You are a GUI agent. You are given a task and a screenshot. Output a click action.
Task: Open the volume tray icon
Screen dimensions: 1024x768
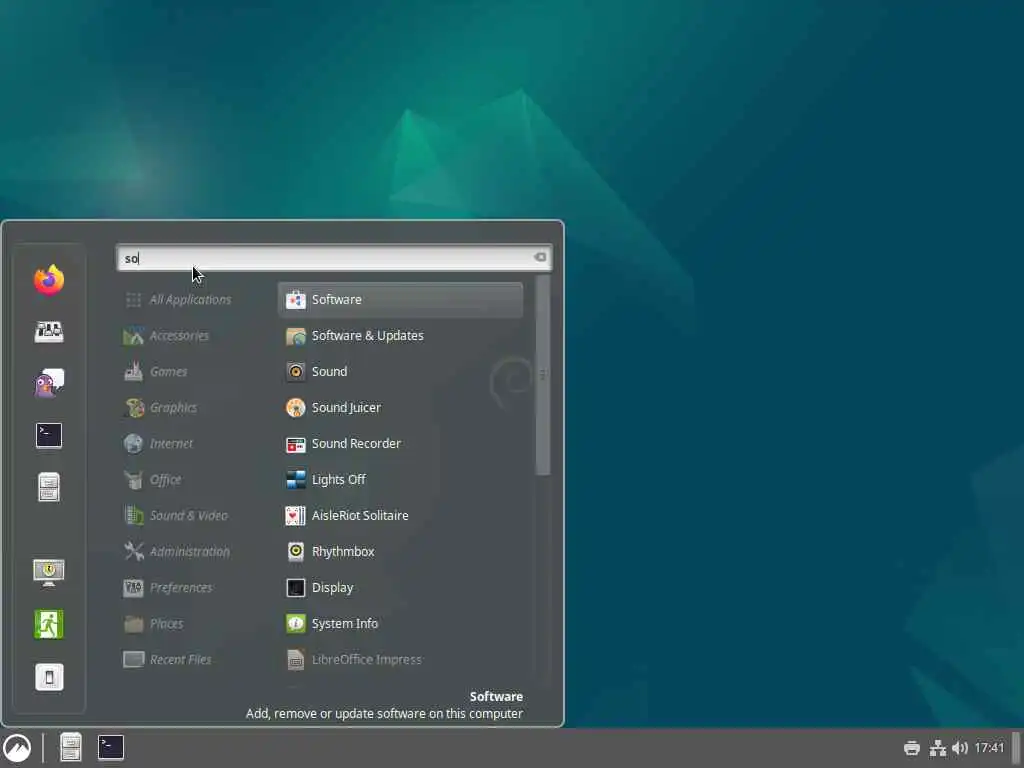click(x=959, y=748)
